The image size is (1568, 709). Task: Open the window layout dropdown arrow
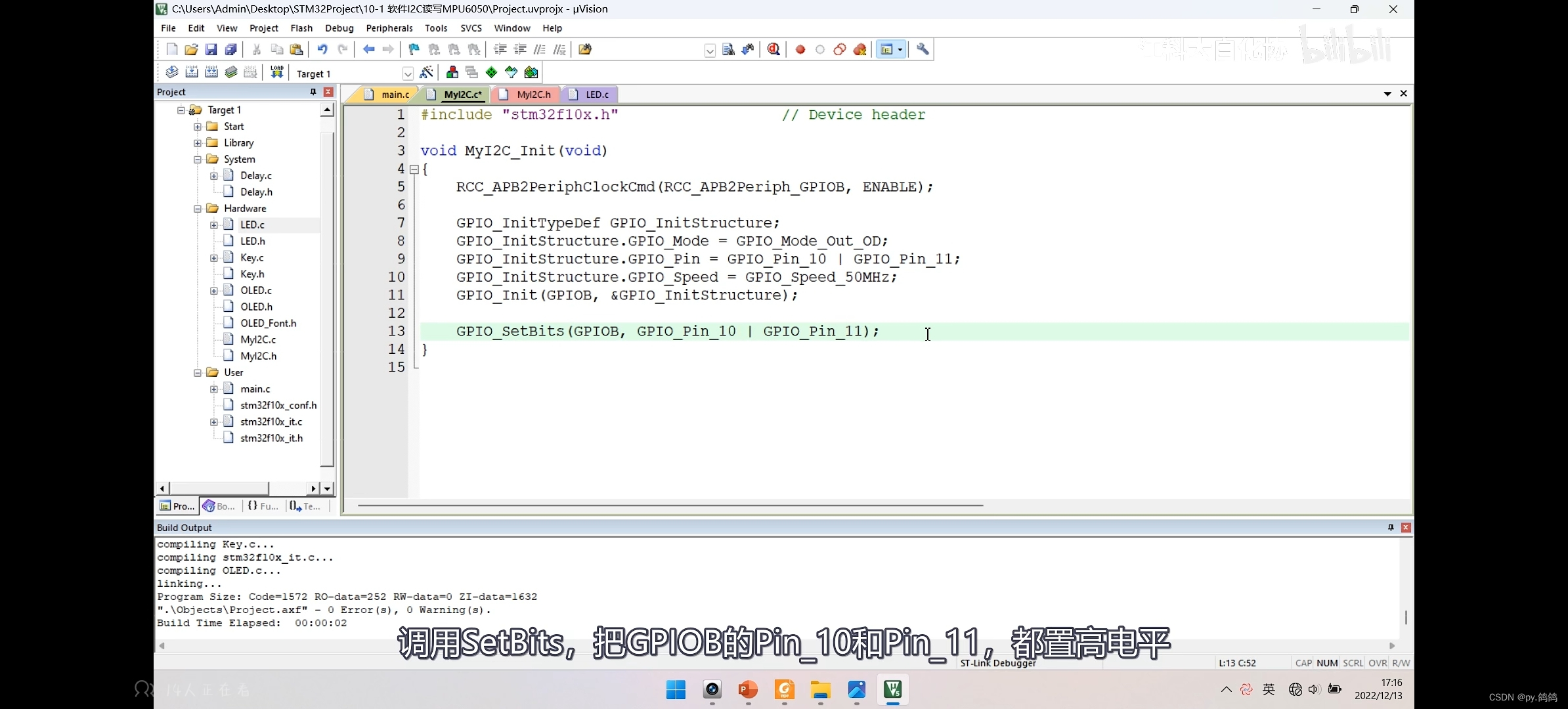click(x=900, y=49)
